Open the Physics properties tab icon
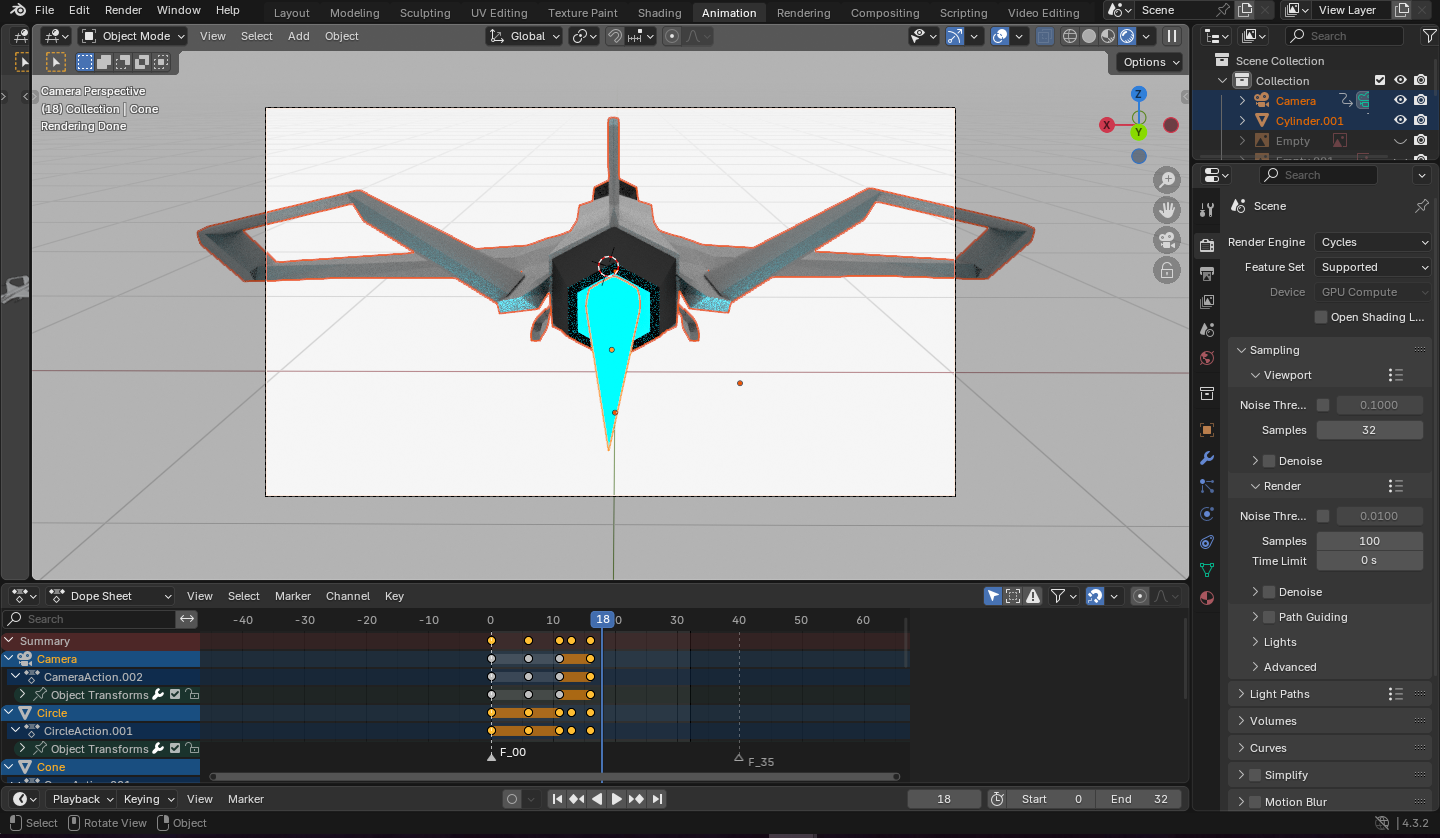Screen dimensions: 1440x838 [x=1207, y=514]
